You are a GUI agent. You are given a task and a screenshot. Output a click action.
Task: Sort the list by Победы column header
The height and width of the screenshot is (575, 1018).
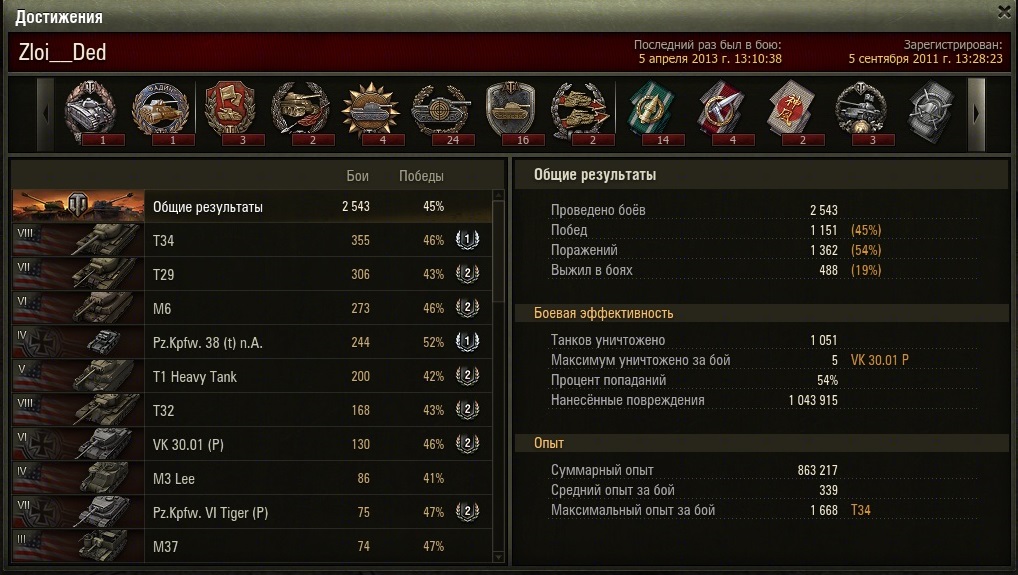(421, 176)
